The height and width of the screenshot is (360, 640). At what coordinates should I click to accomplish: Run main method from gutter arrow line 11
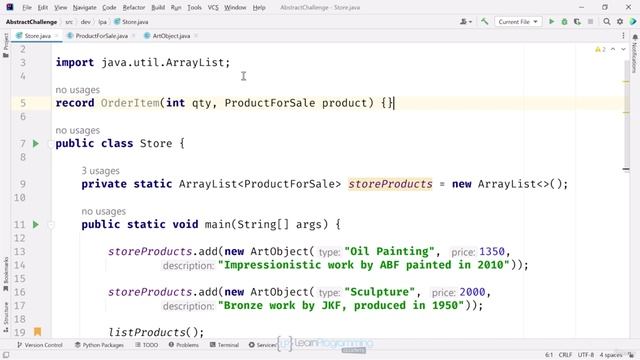point(36,224)
